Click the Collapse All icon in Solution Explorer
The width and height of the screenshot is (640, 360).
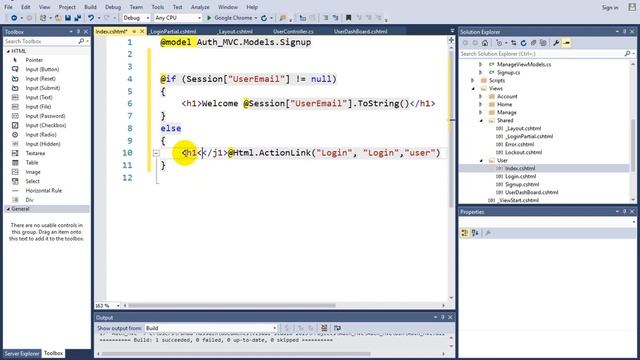point(533,43)
